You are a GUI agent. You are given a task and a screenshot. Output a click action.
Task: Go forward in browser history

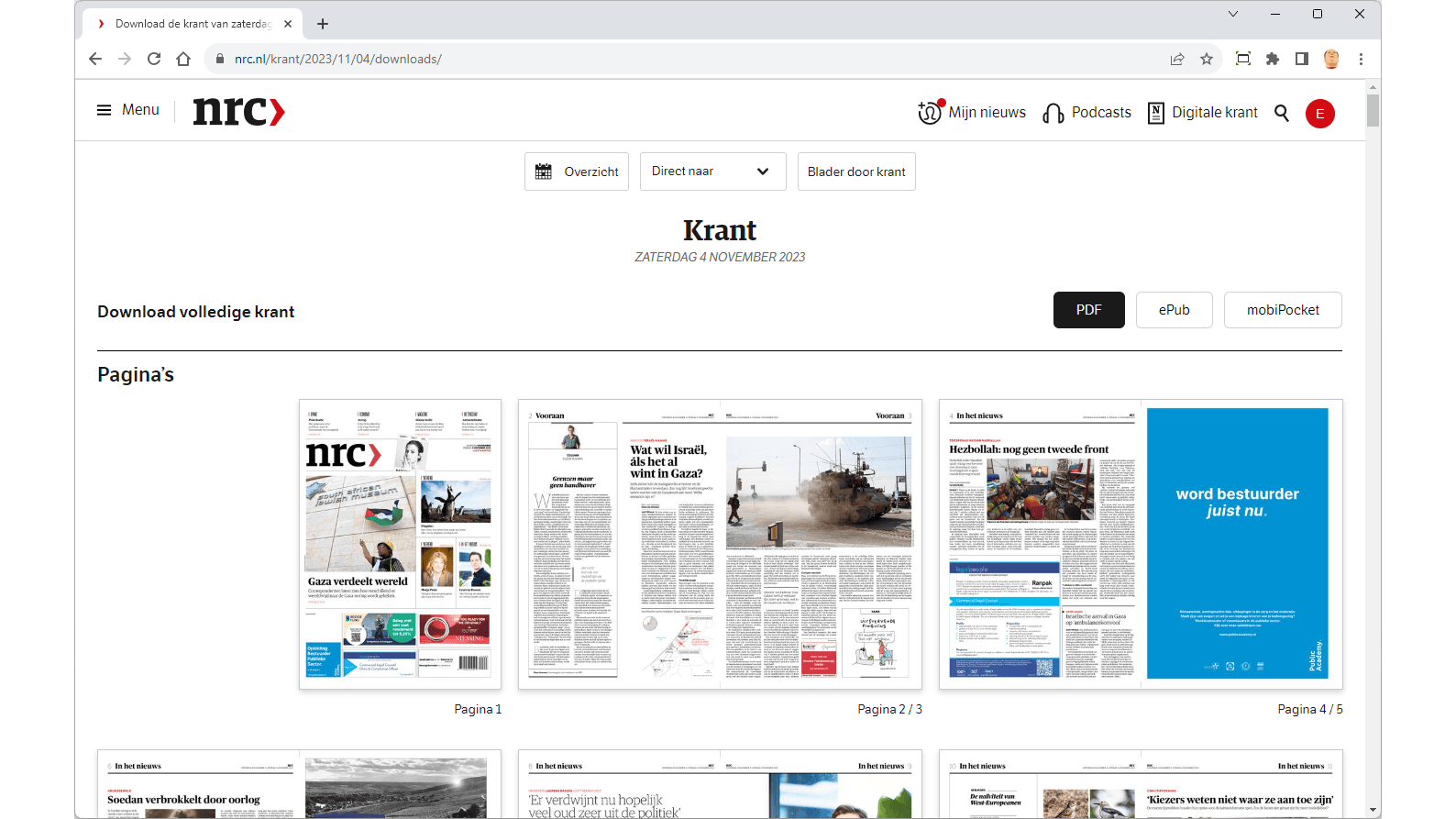125,59
